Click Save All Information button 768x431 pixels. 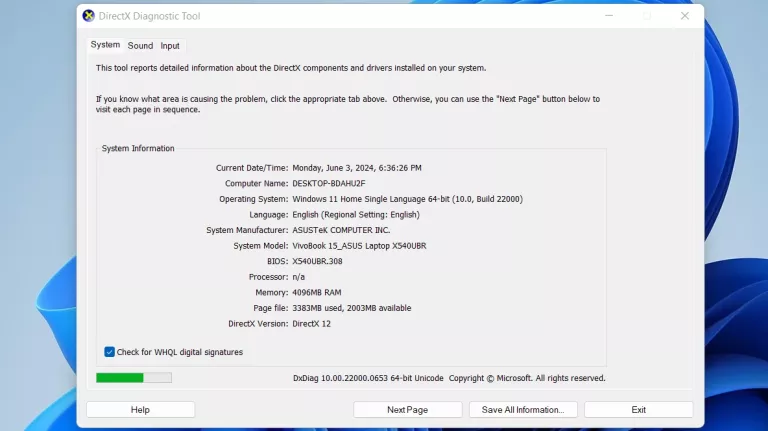[x=523, y=409]
